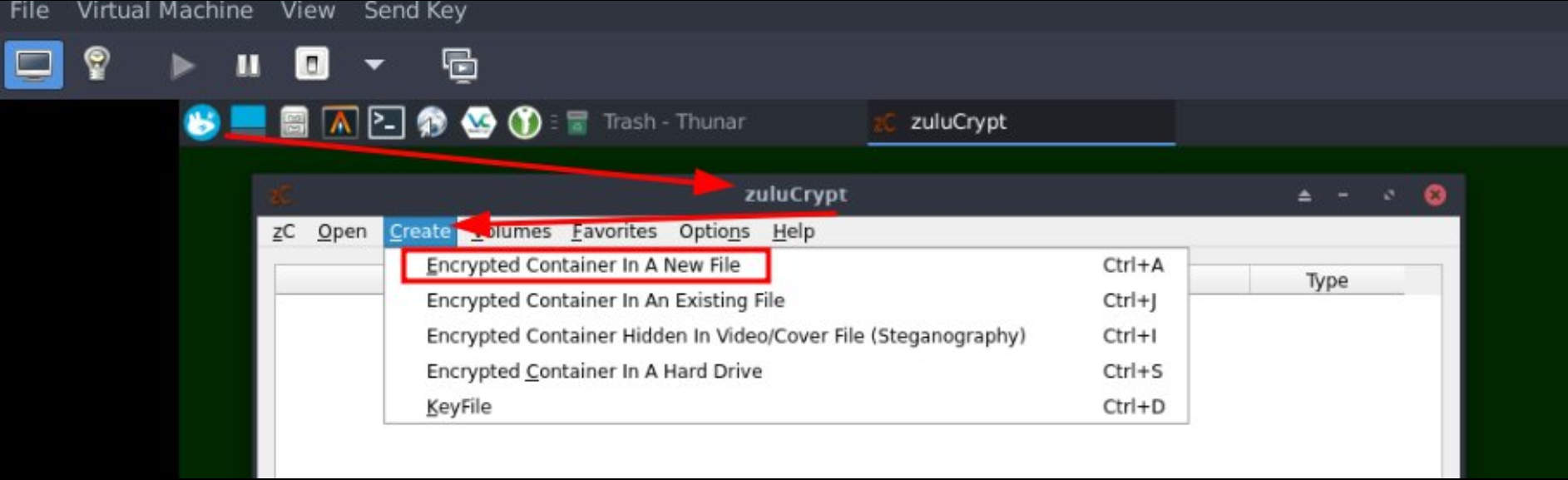This screenshot has height=480, width=1568.
Task: Open the Open menu in zuluCrypt
Action: tap(342, 231)
